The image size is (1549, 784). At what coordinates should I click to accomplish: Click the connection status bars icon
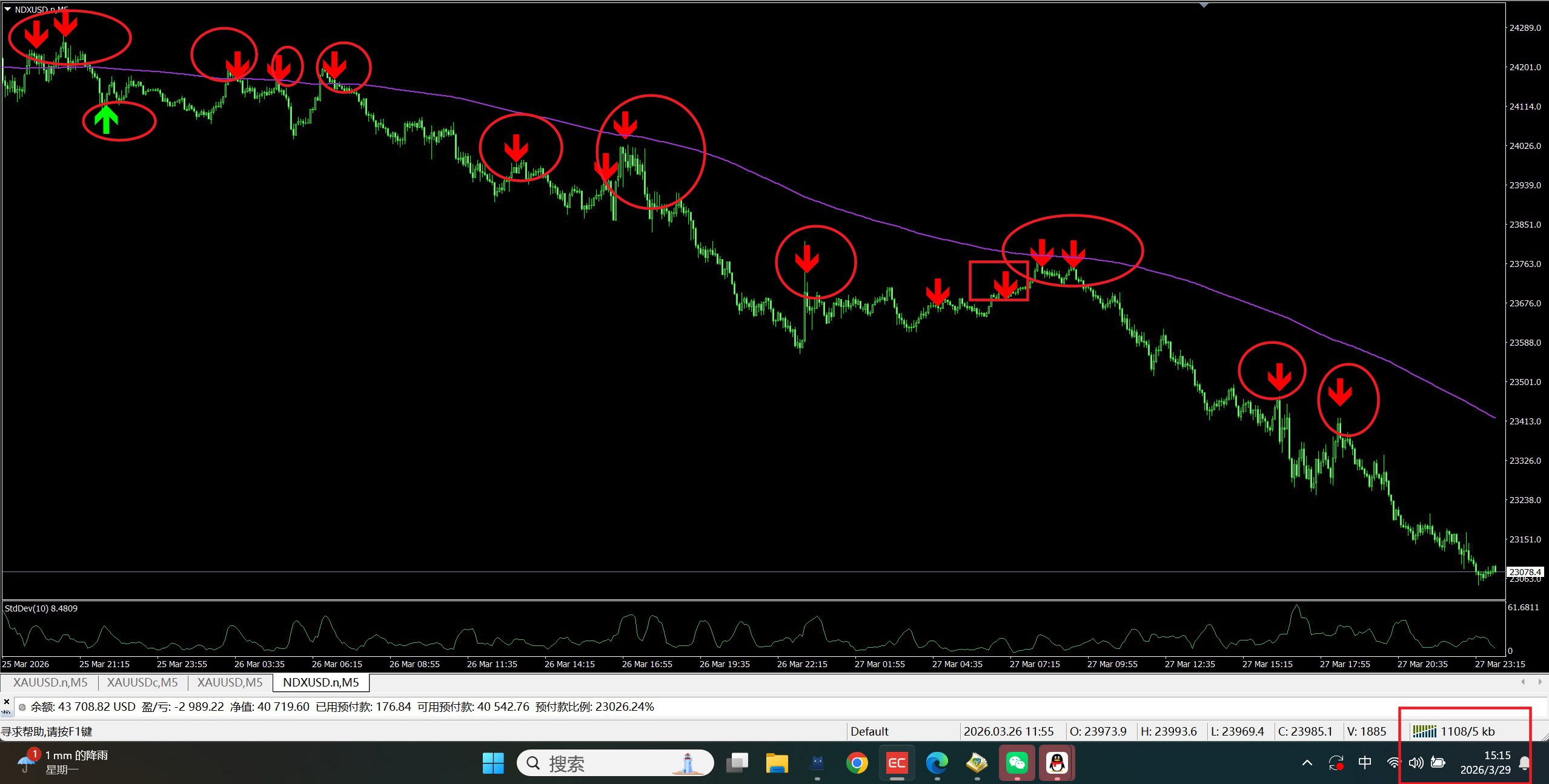coord(1424,731)
